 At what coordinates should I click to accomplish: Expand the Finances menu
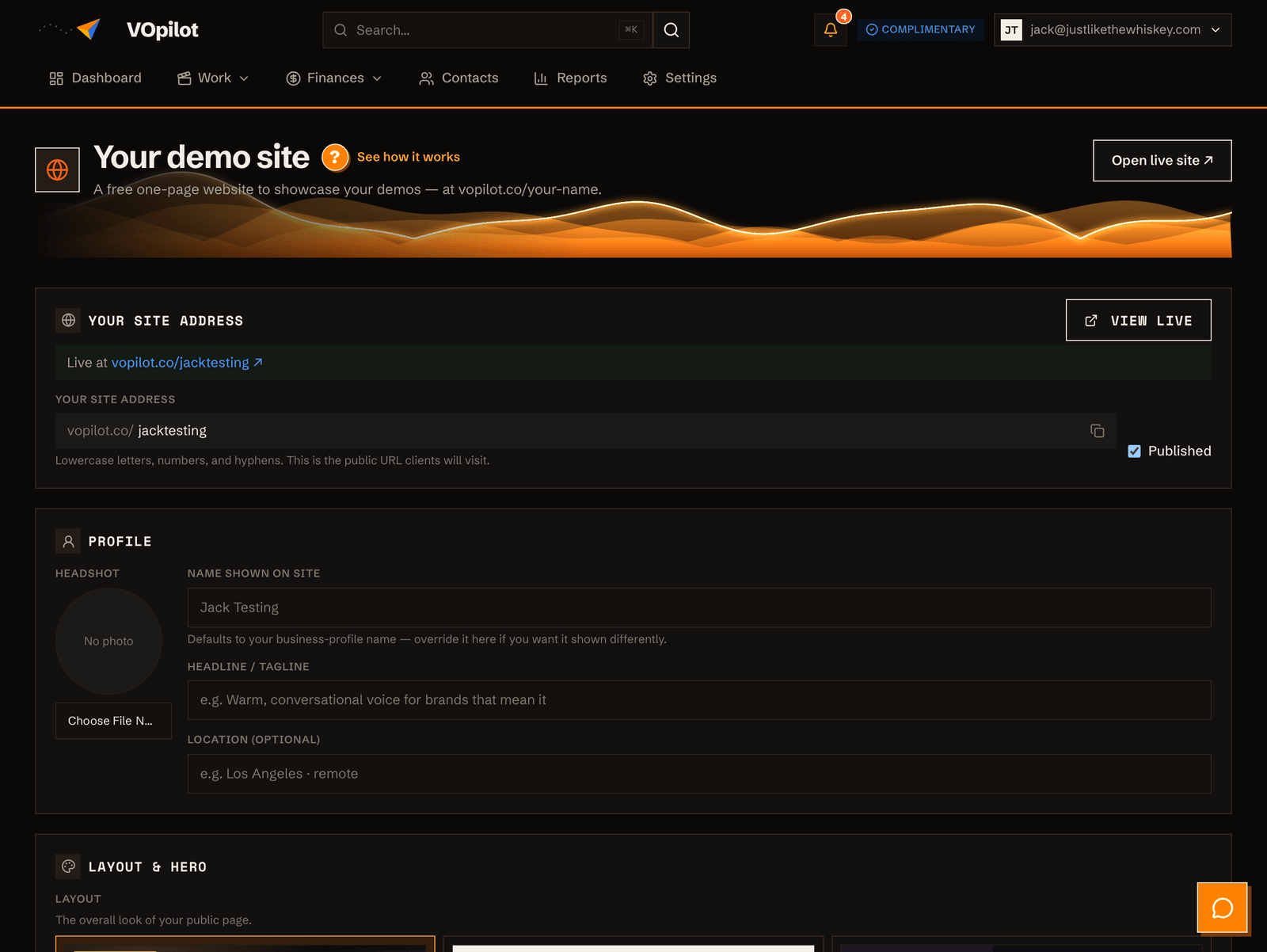334,78
